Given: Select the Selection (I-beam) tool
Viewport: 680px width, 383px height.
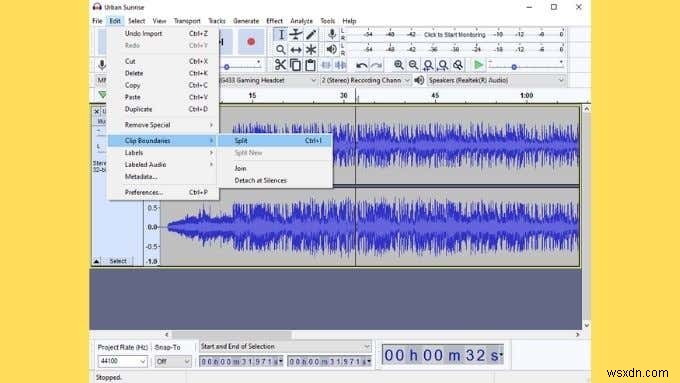Looking at the screenshot, I should click(x=281, y=35).
